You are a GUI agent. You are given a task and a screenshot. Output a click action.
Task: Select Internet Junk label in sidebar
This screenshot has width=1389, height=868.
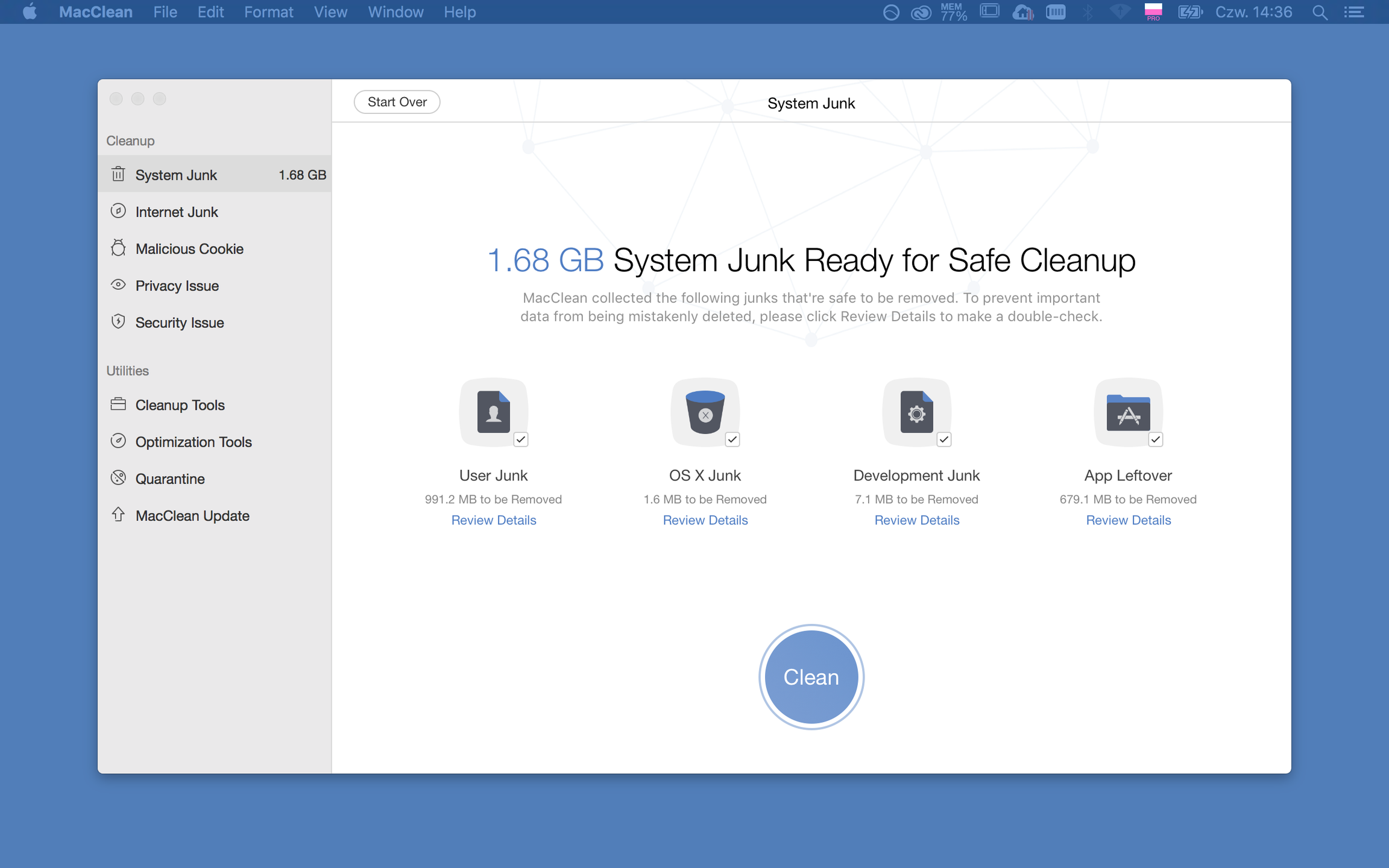tap(177, 212)
